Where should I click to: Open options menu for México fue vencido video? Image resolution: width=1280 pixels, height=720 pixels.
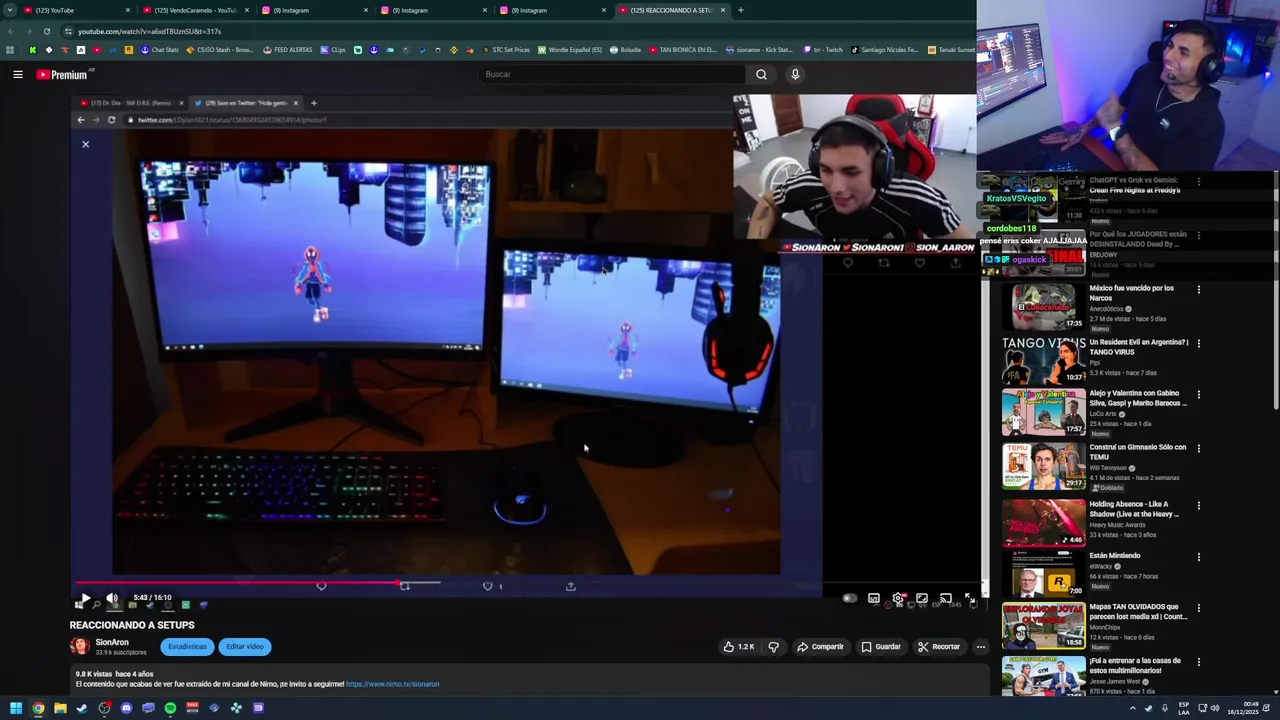1198,290
